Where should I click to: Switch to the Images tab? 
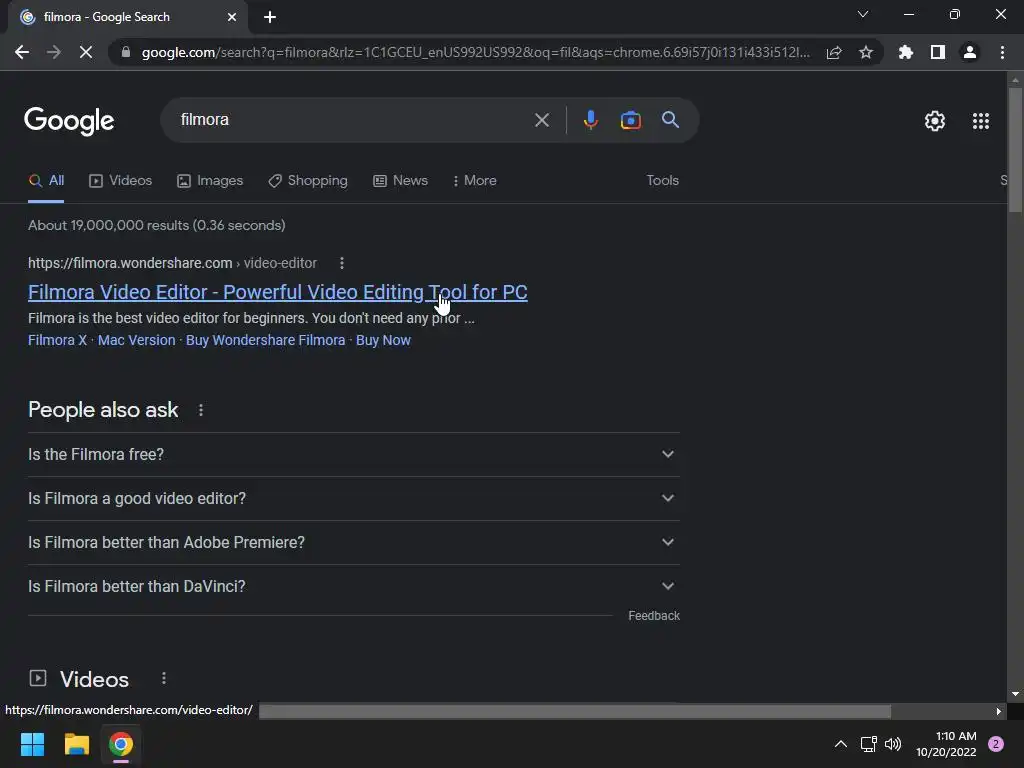click(210, 181)
